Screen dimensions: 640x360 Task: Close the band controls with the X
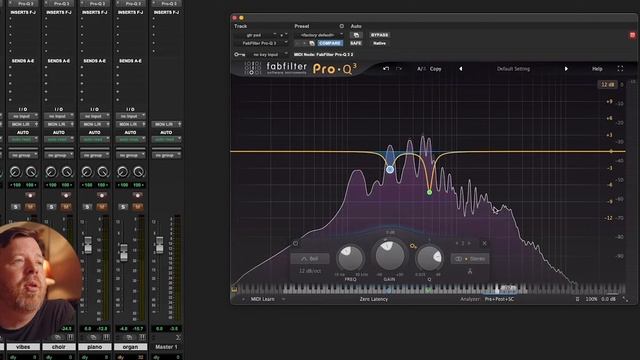tap(484, 243)
